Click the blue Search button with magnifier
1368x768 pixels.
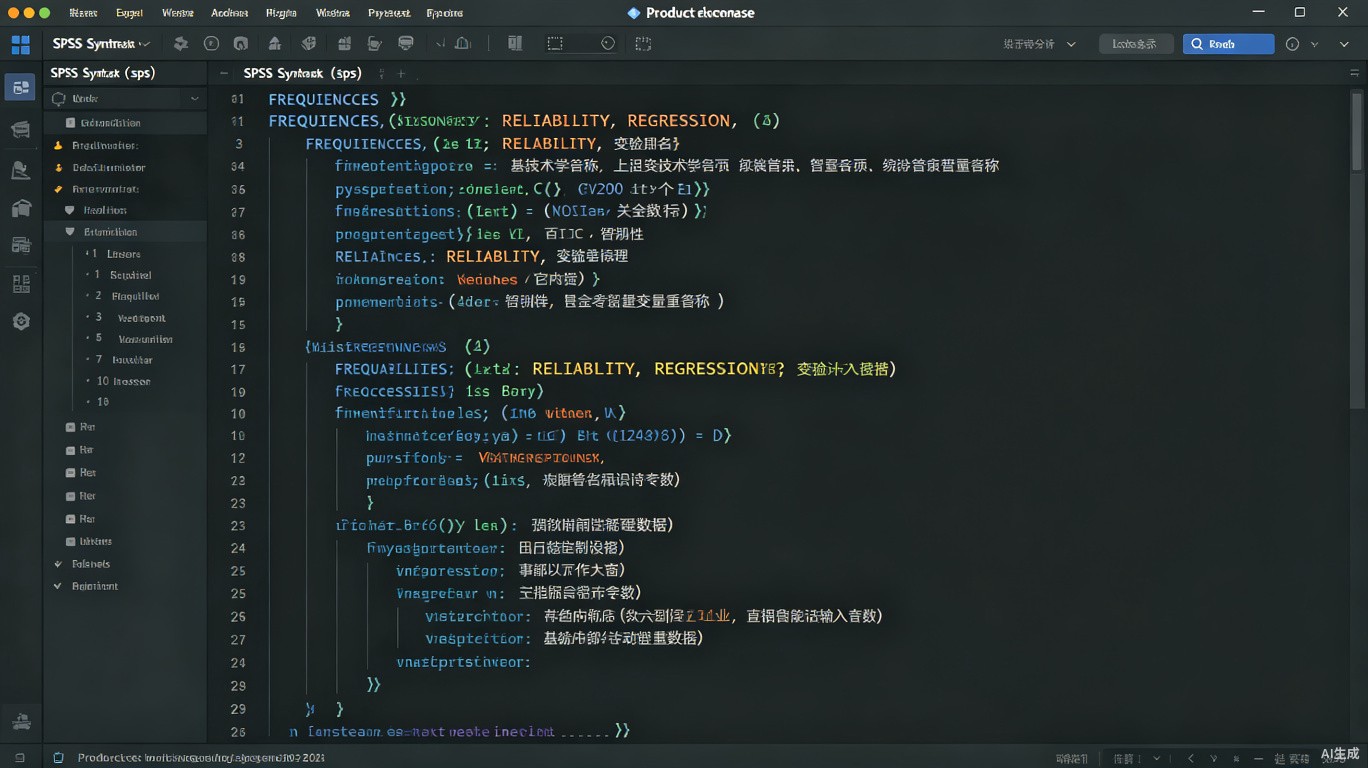coord(1228,44)
